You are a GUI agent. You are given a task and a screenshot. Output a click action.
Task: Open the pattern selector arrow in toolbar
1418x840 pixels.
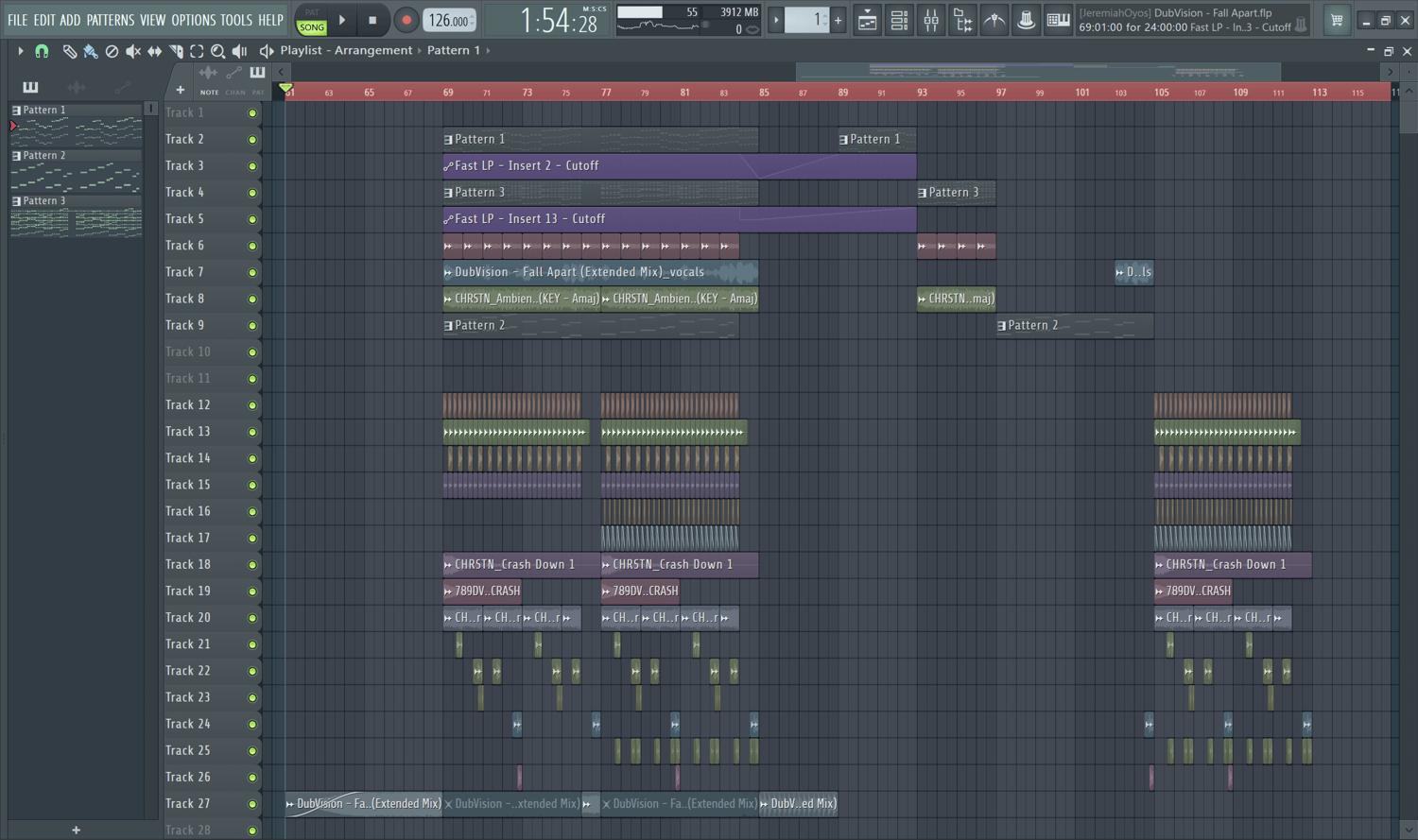(776, 20)
